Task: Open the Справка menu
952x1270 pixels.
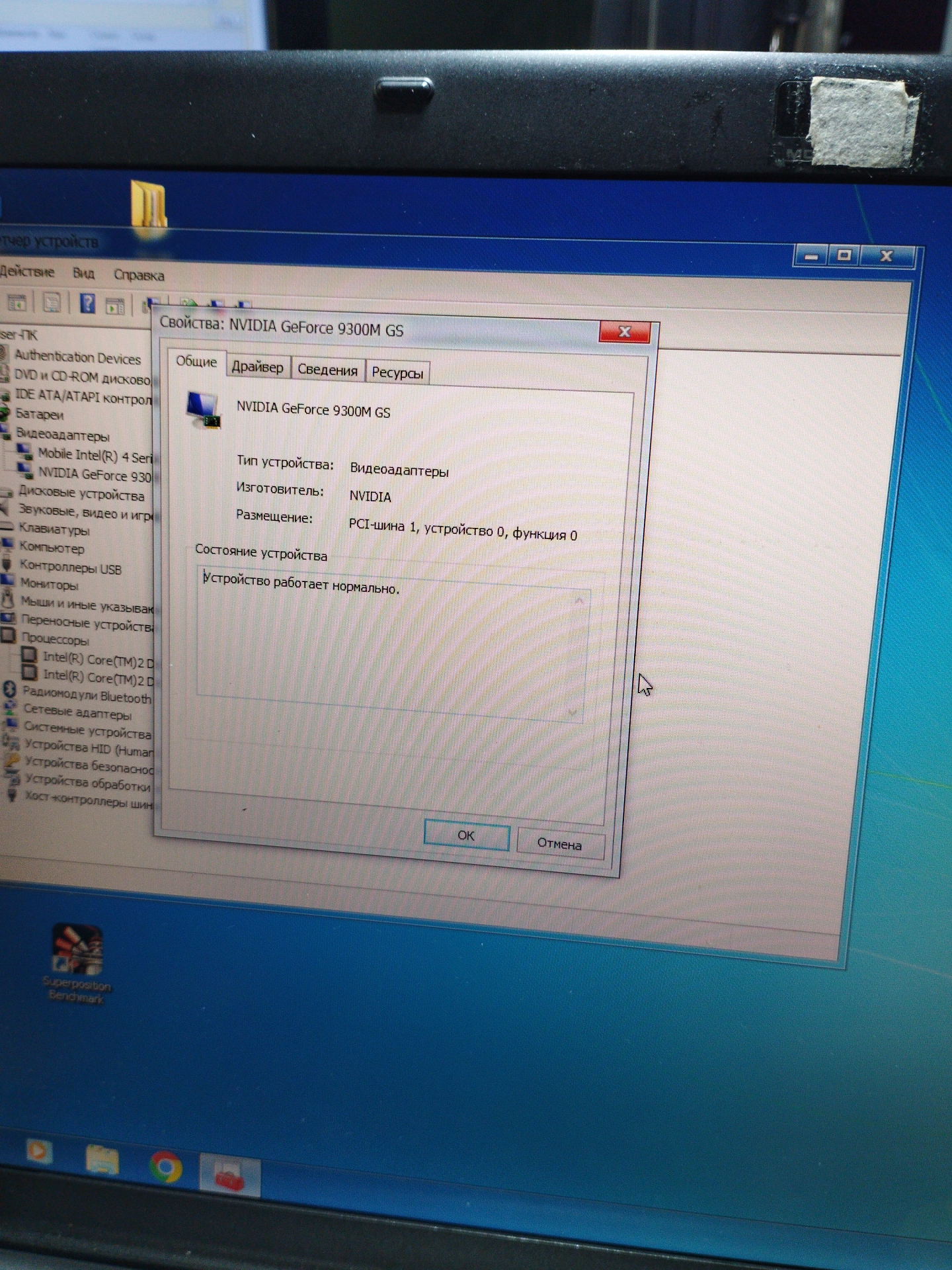Action: 139,275
